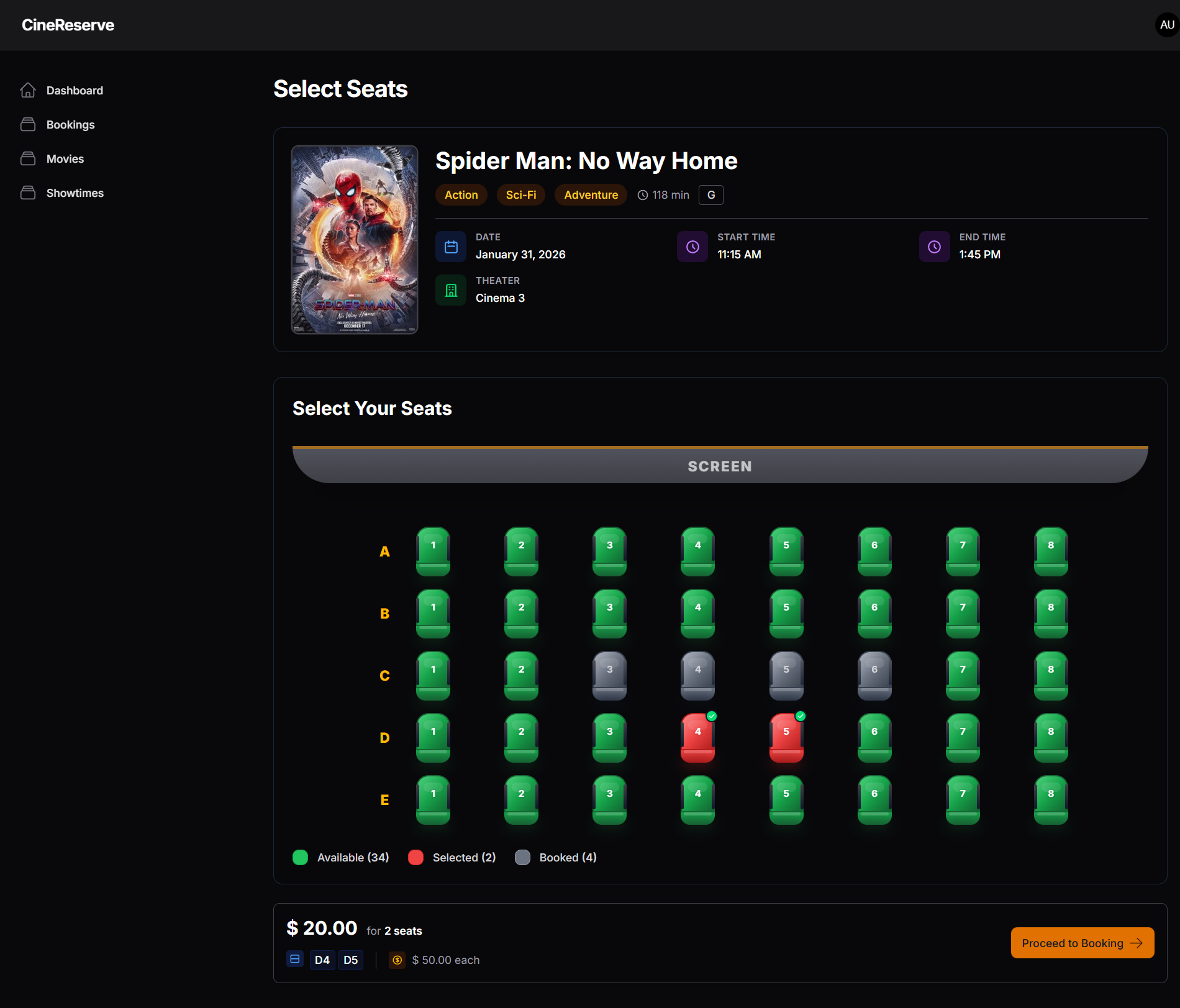Deselect seat D5 in the seat map

(786, 738)
